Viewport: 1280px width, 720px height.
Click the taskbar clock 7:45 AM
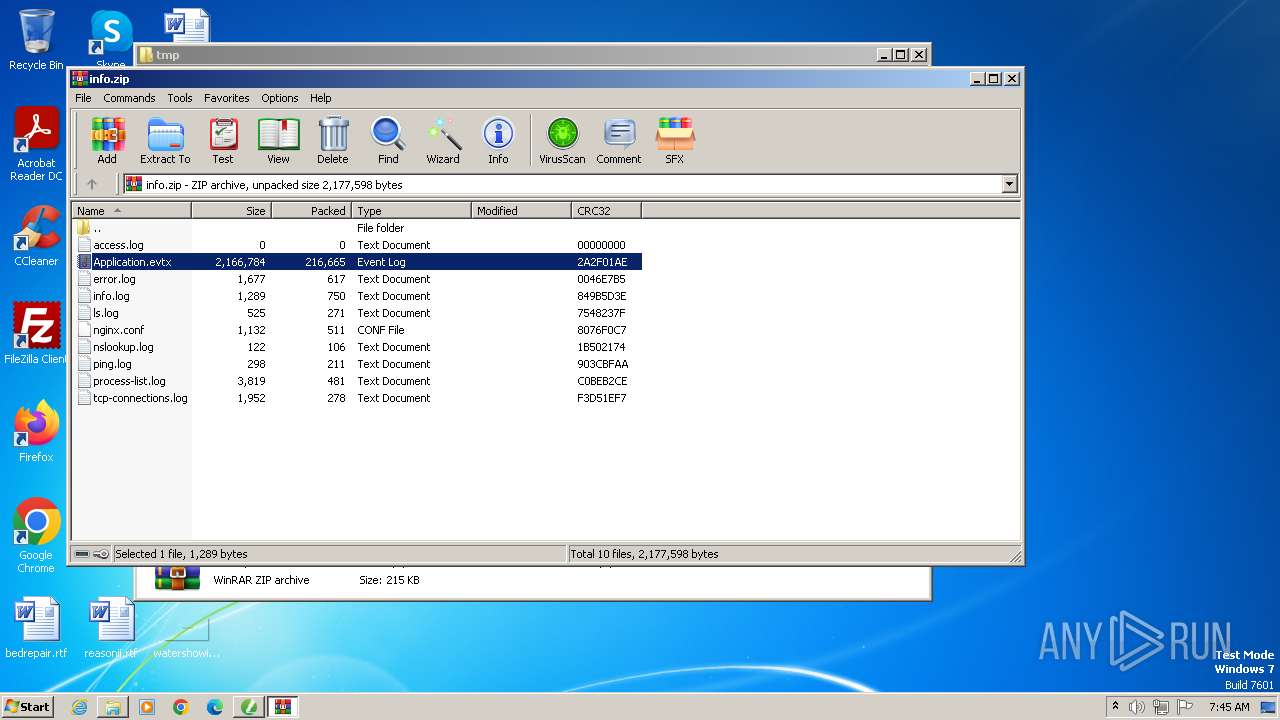pos(1229,706)
